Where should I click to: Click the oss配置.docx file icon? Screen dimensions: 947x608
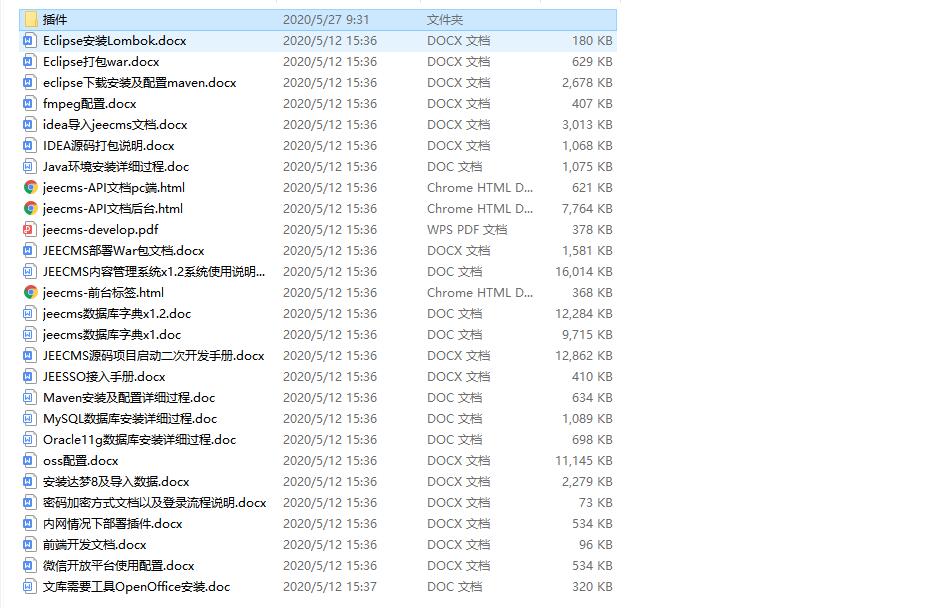click(29, 461)
